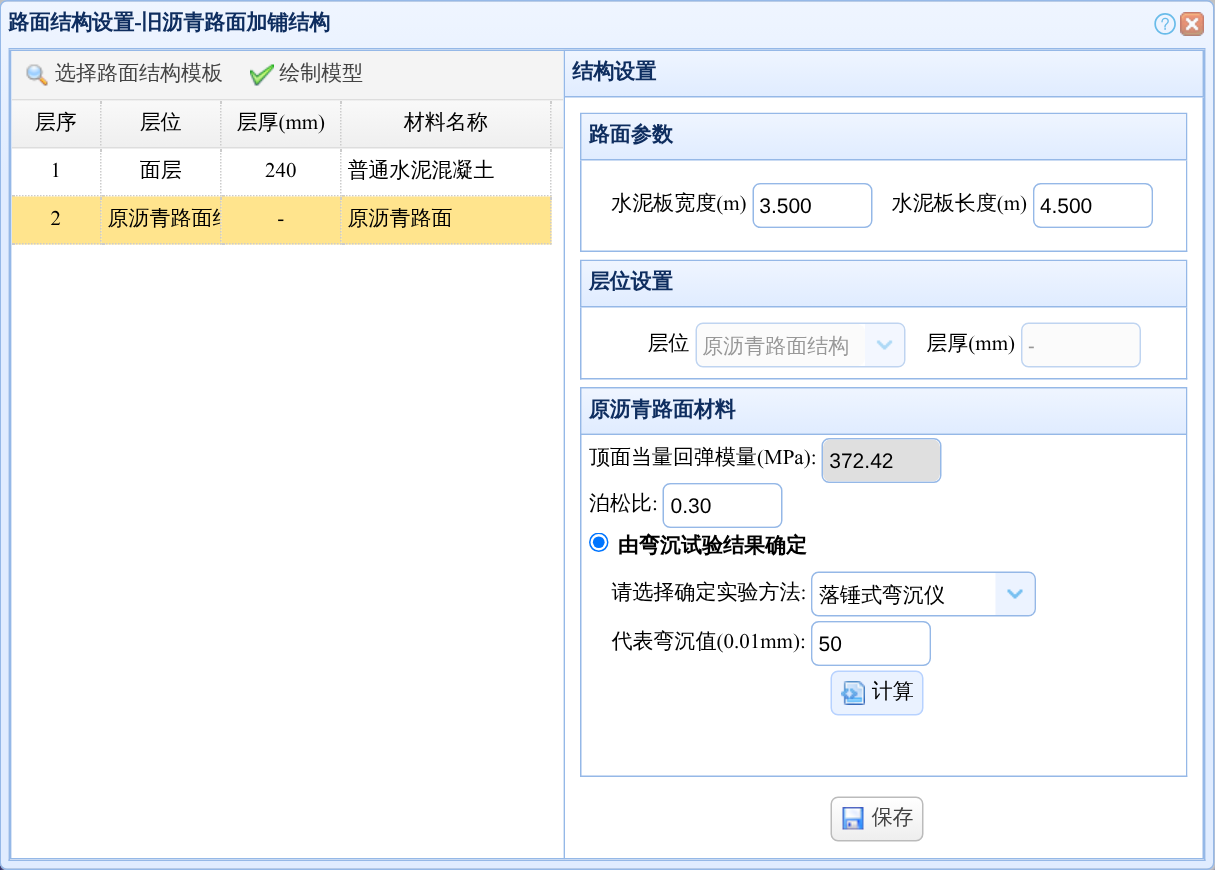Click the 水泥板宽度 input field
1215x870 pixels.
pyautogui.click(x=813, y=205)
